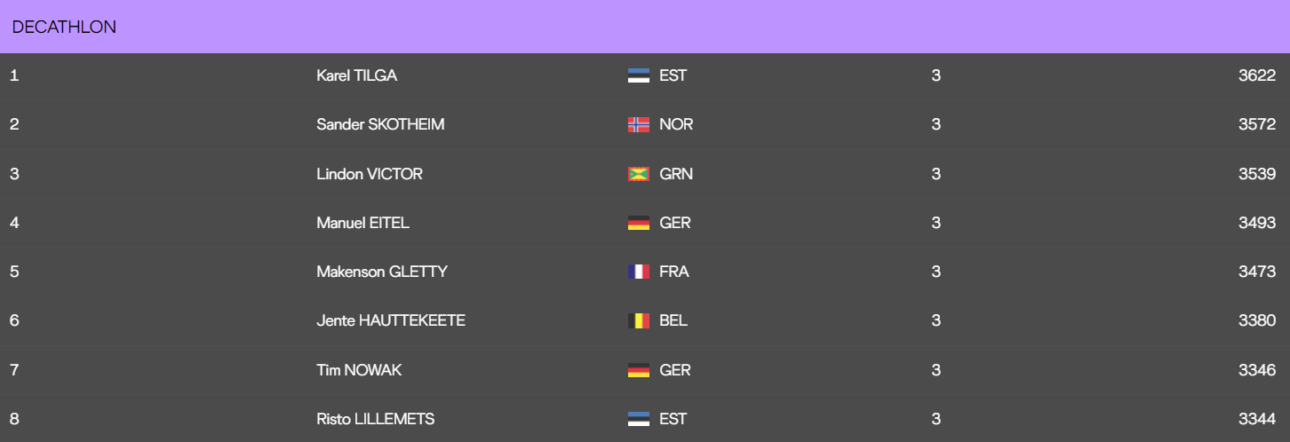Click the Estonia flag beside Risto LILLEMETS

tap(638, 419)
